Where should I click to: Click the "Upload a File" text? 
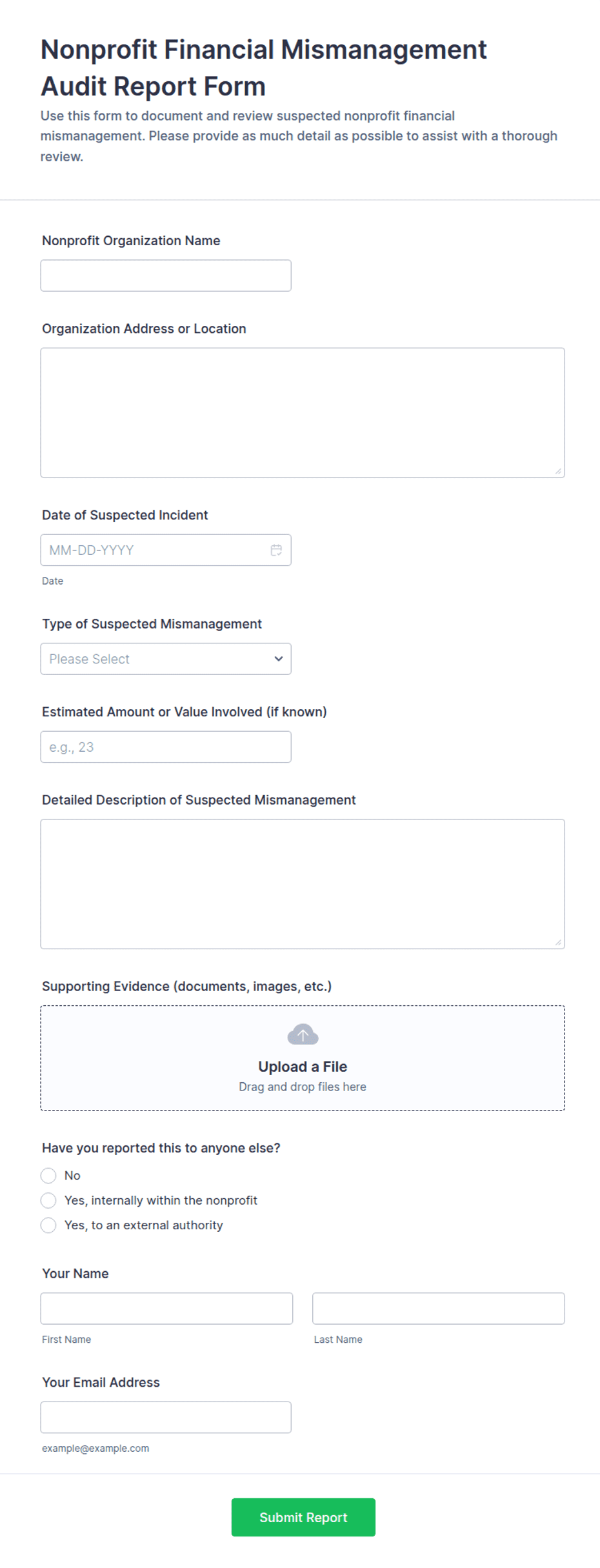(303, 1067)
